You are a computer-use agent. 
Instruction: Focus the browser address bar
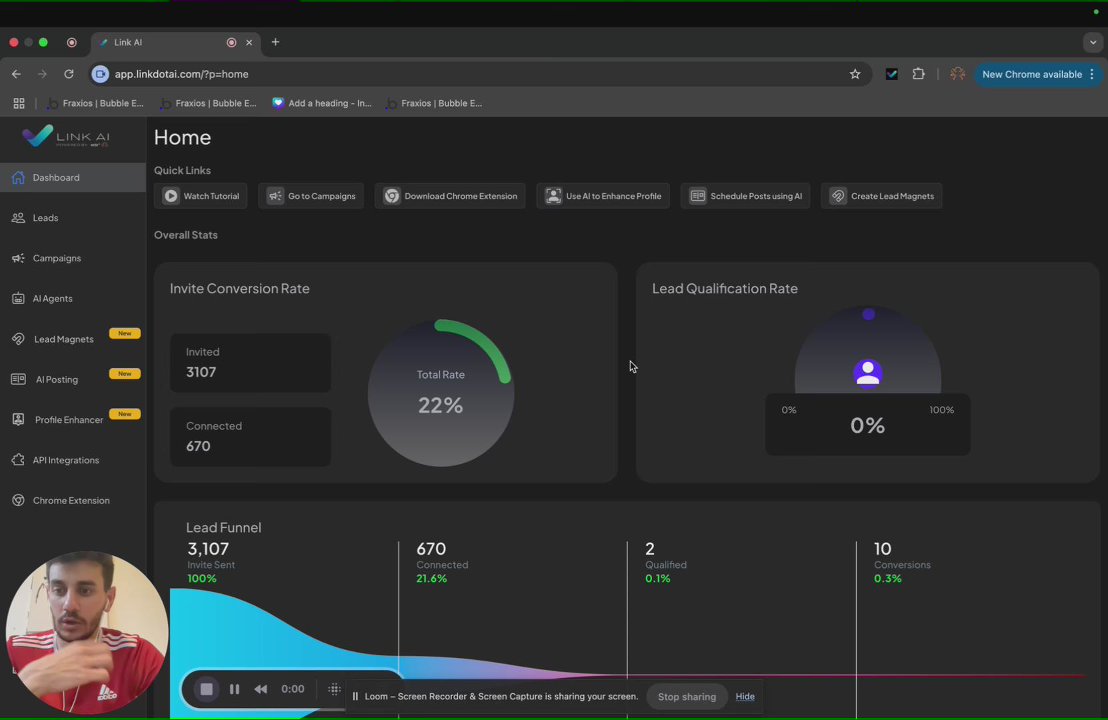(473, 74)
